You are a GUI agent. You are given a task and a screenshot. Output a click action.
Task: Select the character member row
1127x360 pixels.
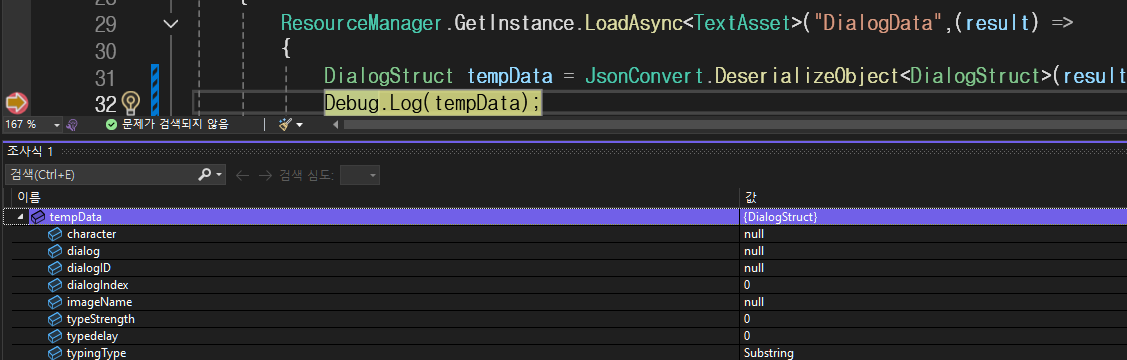coord(564,234)
